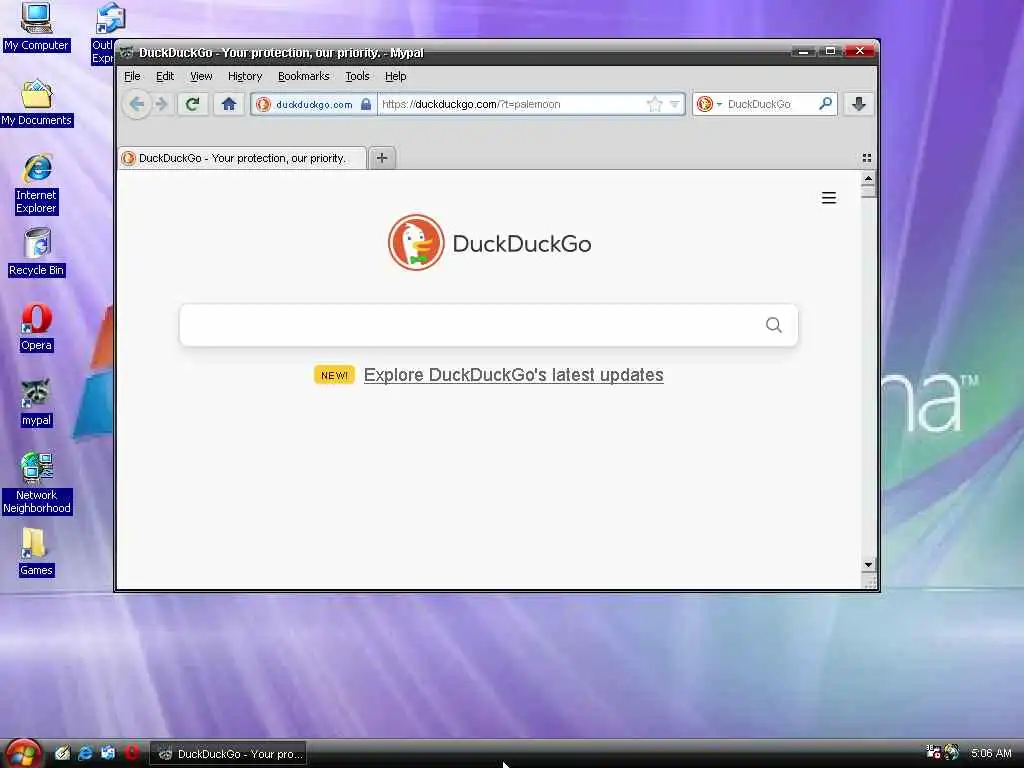Open the Help menu
Screen dimensions: 1024x768
coord(396,76)
